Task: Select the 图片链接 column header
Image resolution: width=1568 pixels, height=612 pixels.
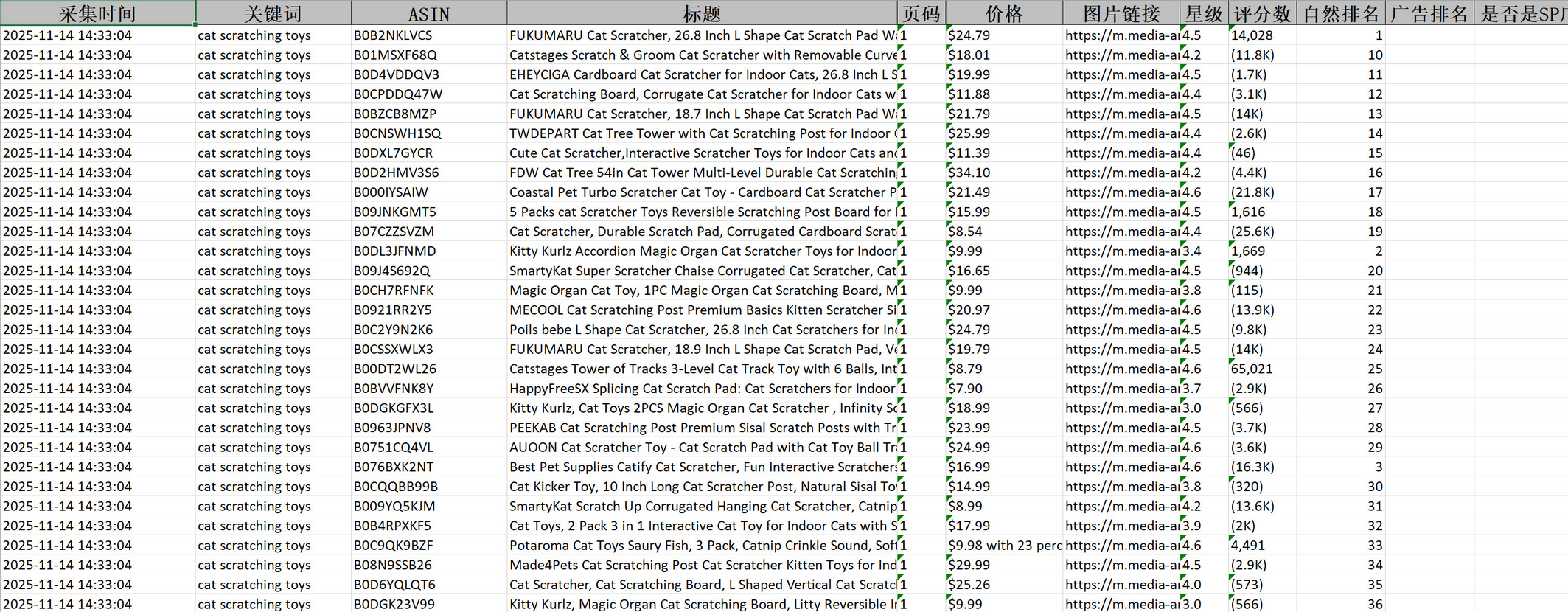Action: (1121, 13)
